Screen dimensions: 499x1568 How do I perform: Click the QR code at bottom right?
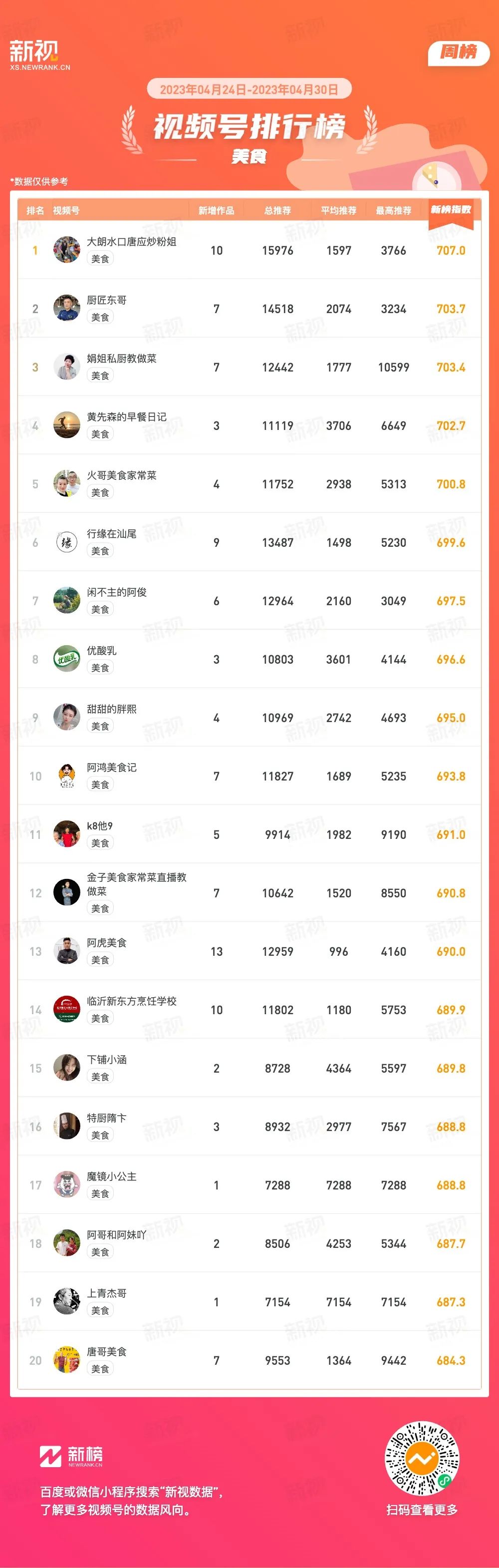[x=422, y=1459]
